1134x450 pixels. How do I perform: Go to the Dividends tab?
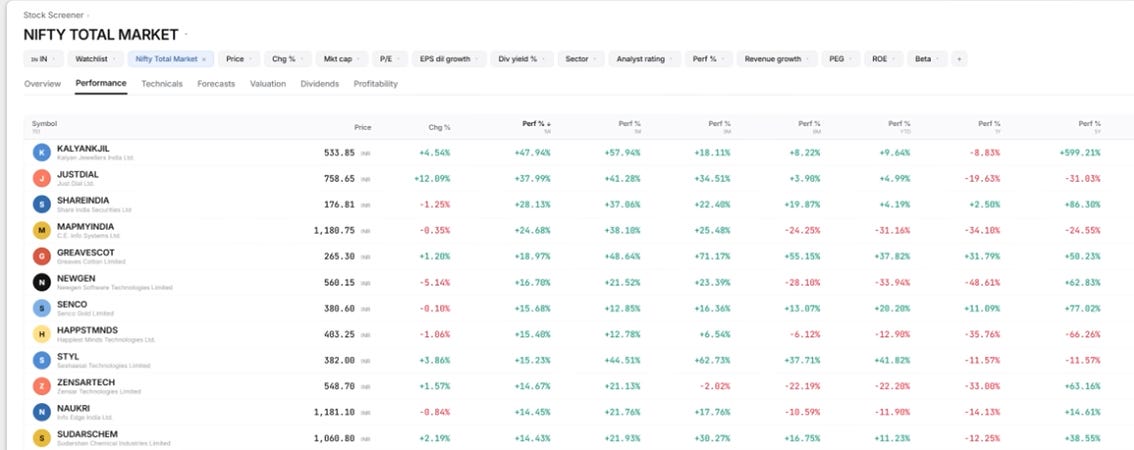click(320, 84)
